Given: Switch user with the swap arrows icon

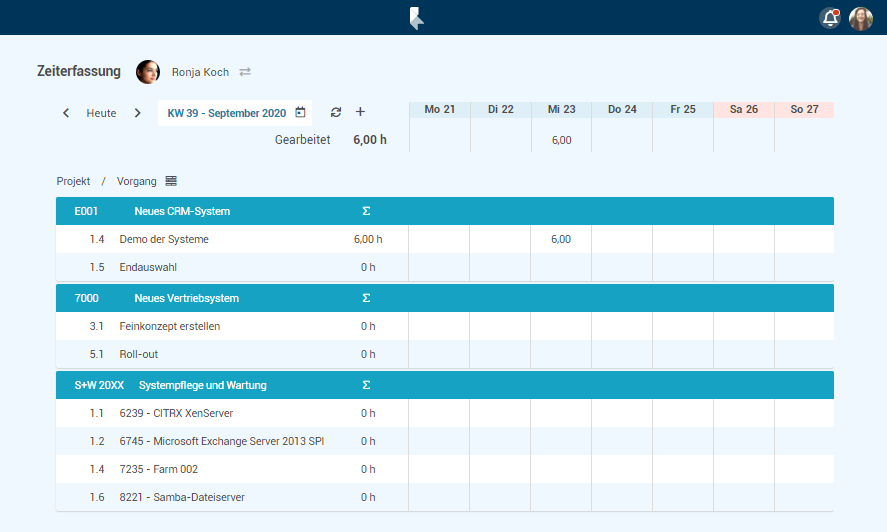Looking at the screenshot, I should 245,72.
